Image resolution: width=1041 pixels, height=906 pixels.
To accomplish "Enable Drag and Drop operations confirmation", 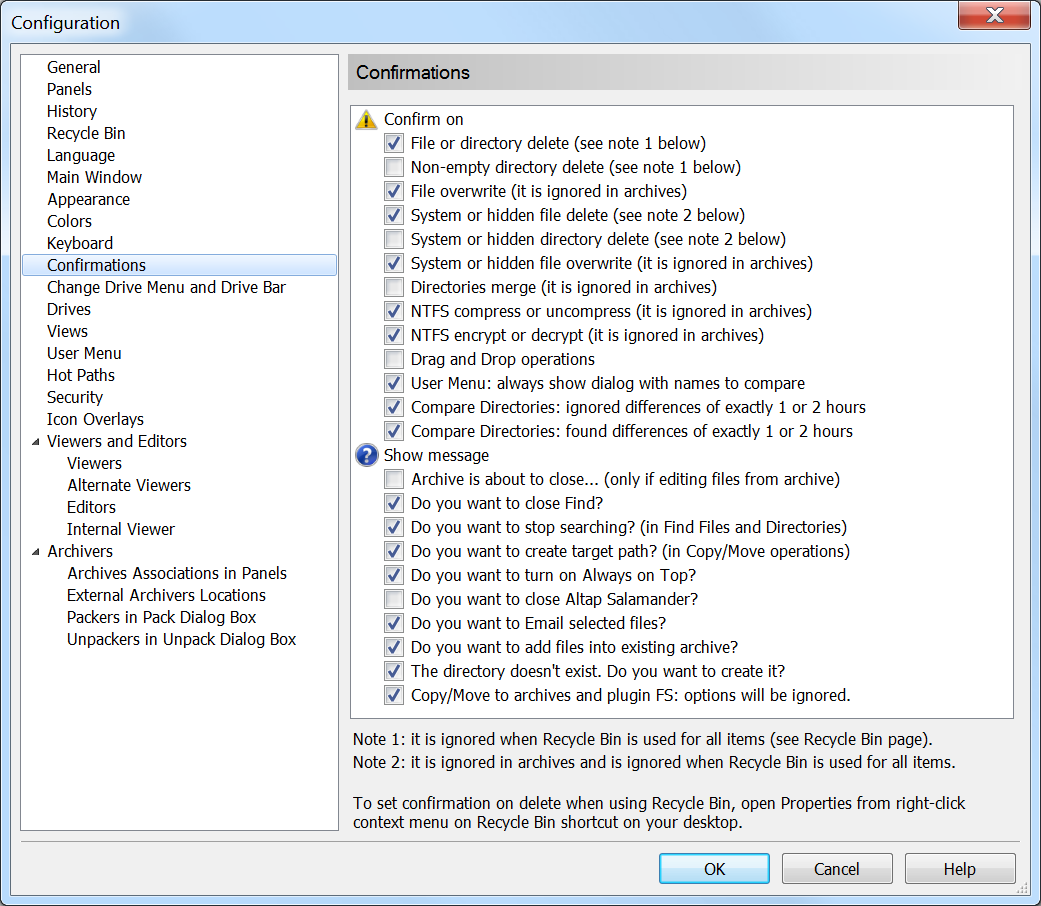I will 394,360.
